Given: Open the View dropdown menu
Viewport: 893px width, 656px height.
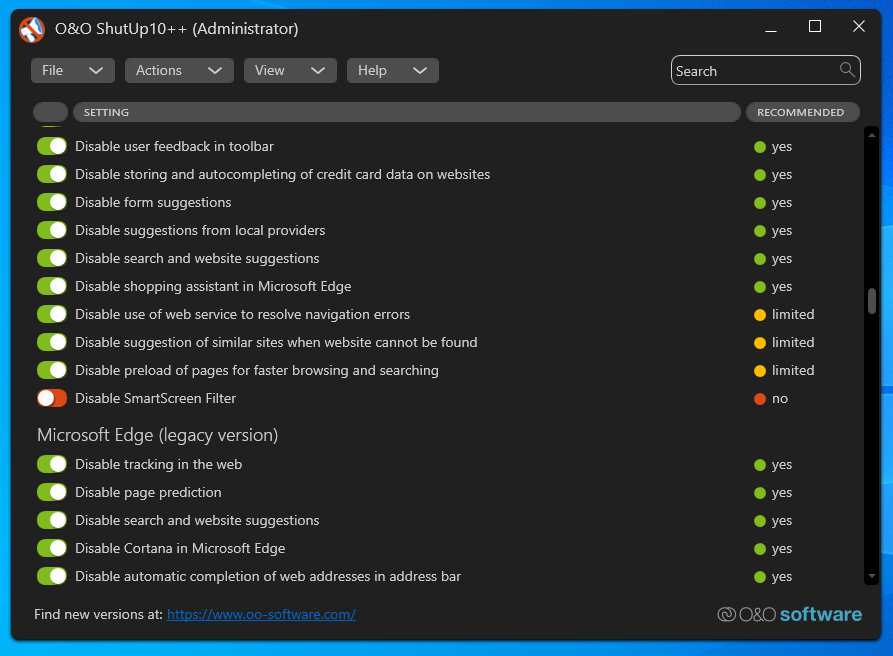Looking at the screenshot, I should 290,71.
